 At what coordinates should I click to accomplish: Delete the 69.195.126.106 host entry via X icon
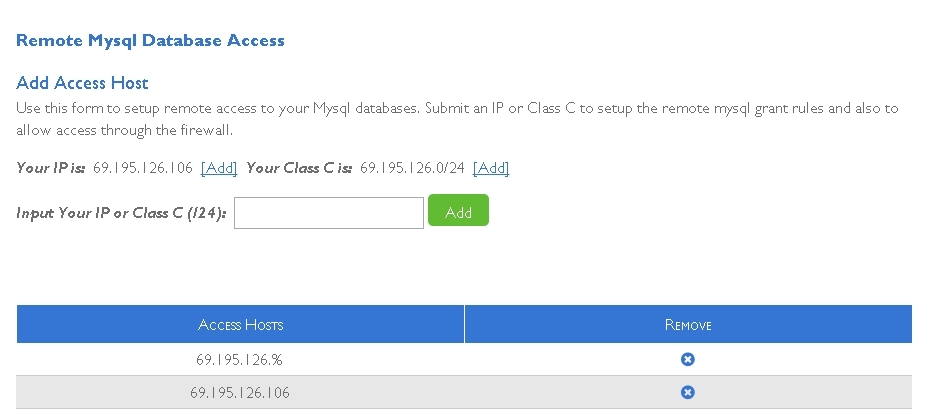click(687, 392)
